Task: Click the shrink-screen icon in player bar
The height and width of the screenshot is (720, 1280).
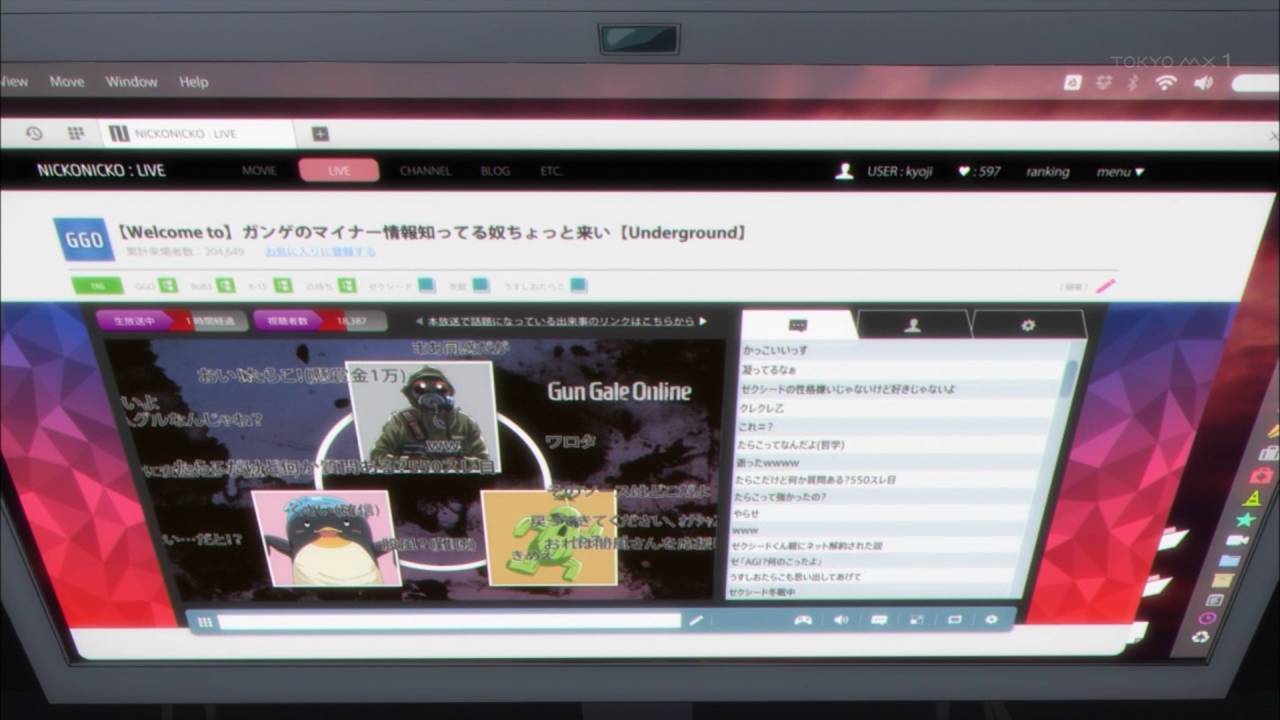Action: (917, 620)
